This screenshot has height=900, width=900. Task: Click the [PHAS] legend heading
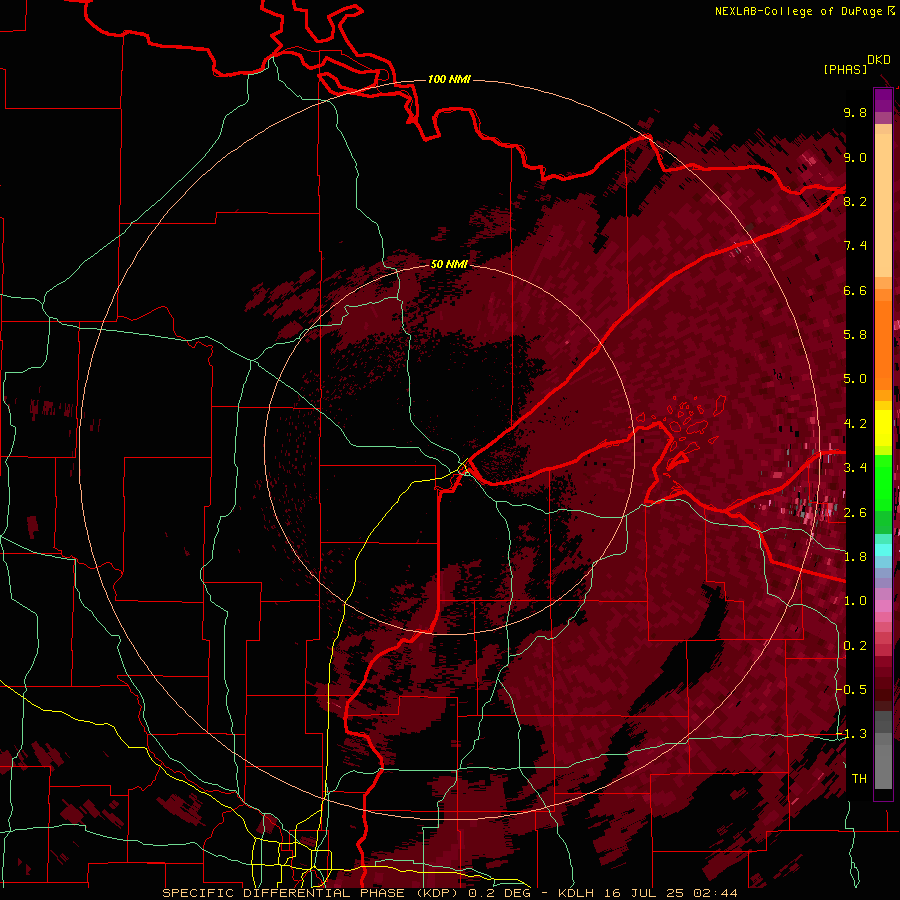(845, 70)
